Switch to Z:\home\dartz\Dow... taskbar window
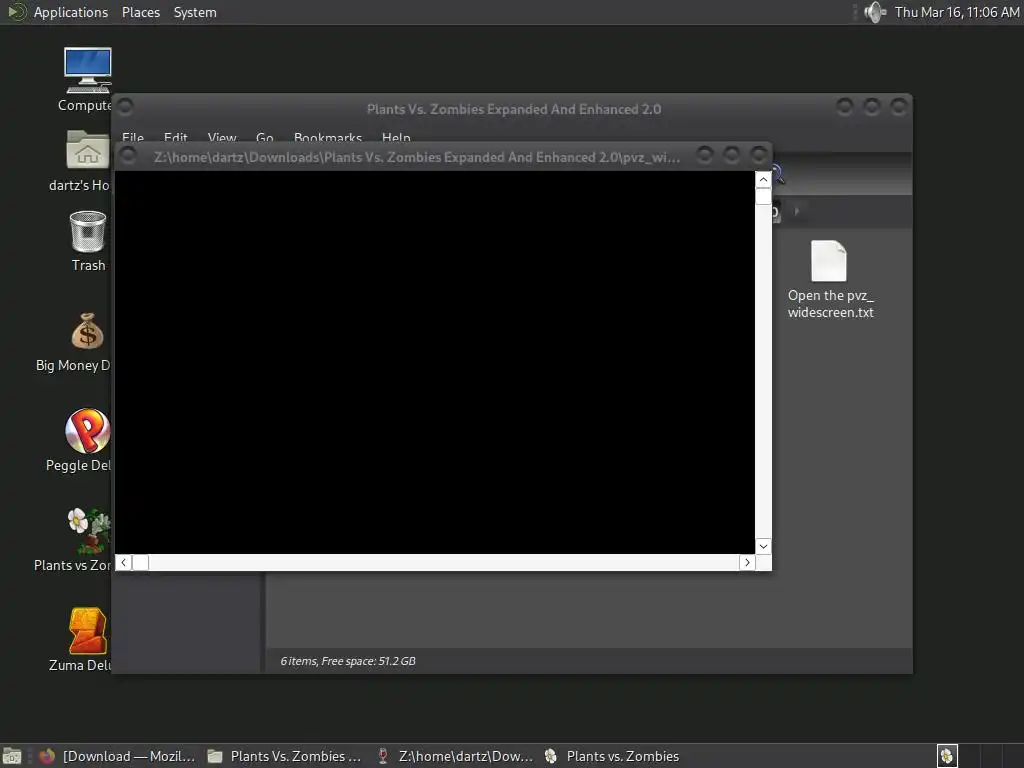Image resolution: width=1024 pixels, height=768 pixels. pos(455,756)
